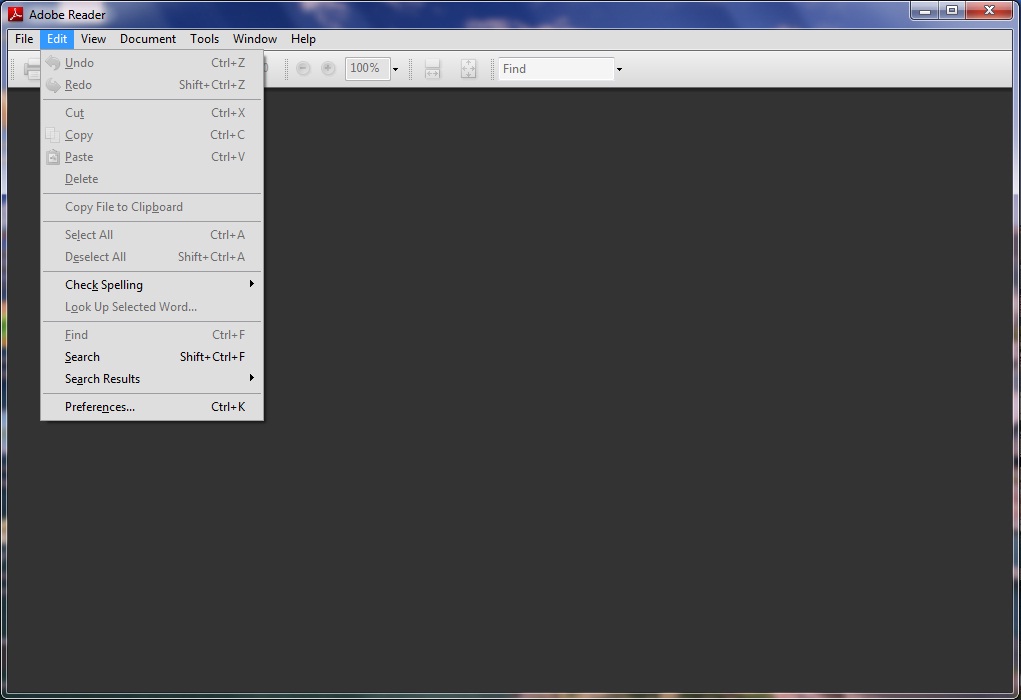Choose Select All menu entry

(152, 235)
